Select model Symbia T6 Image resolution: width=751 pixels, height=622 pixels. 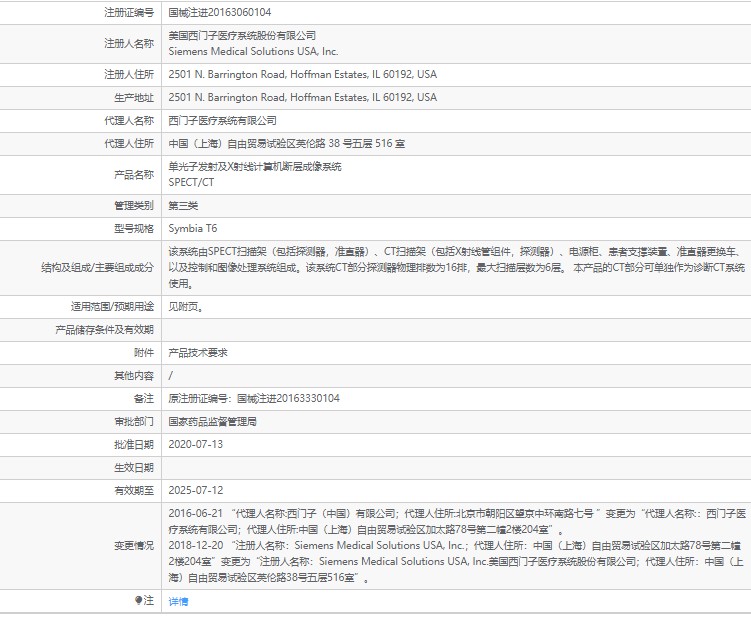[x=193, y=228]
